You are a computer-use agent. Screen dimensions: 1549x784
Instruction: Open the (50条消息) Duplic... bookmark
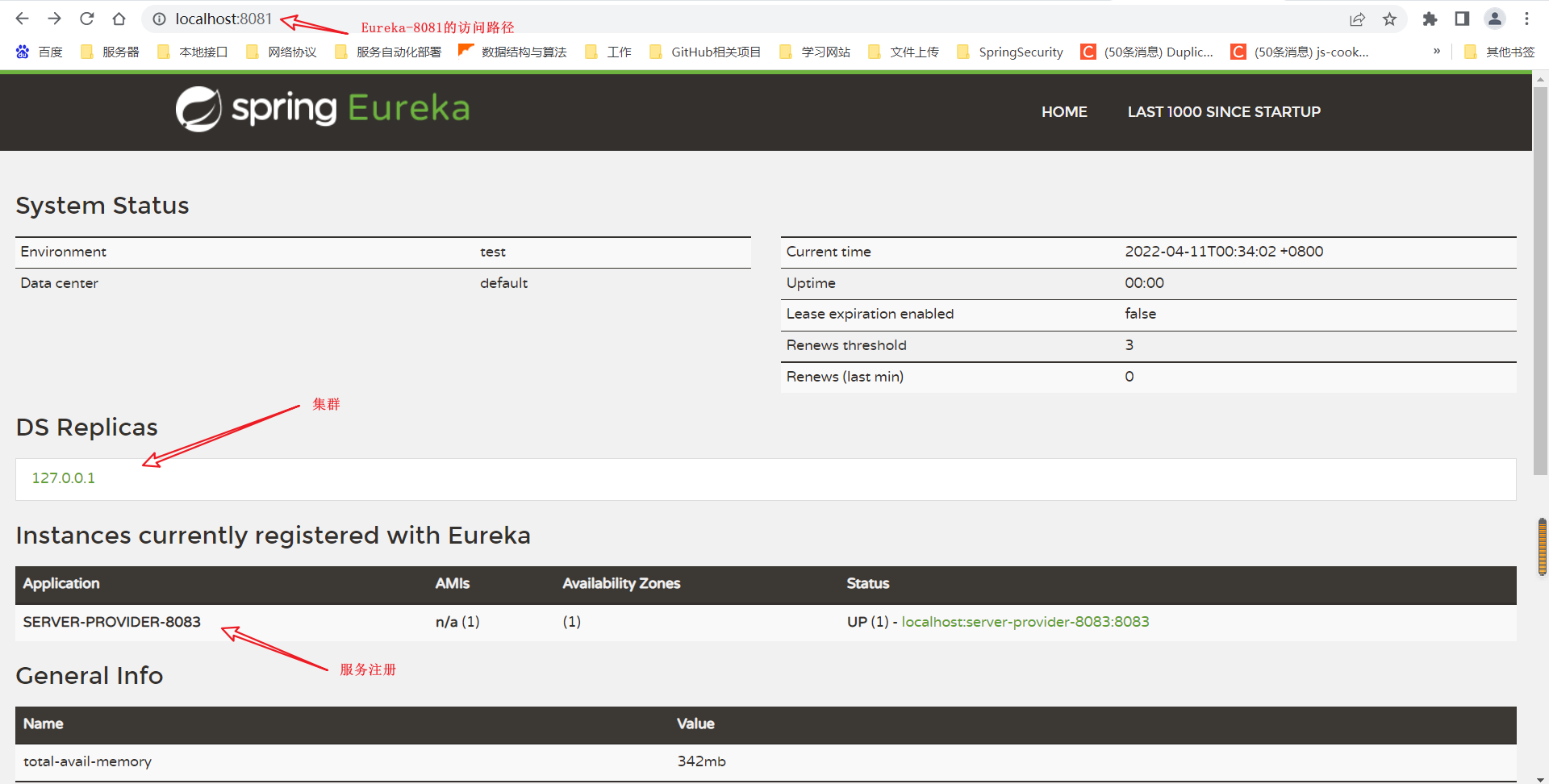(1147, 52)
